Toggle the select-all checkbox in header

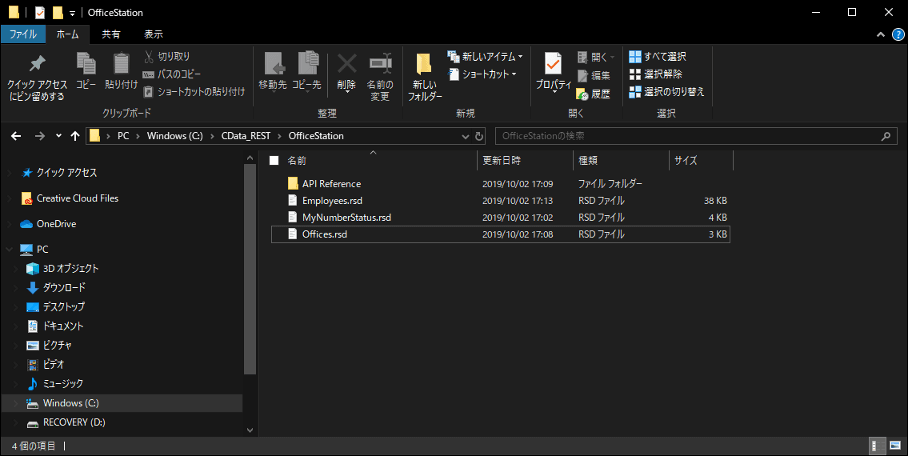[274, 160]
